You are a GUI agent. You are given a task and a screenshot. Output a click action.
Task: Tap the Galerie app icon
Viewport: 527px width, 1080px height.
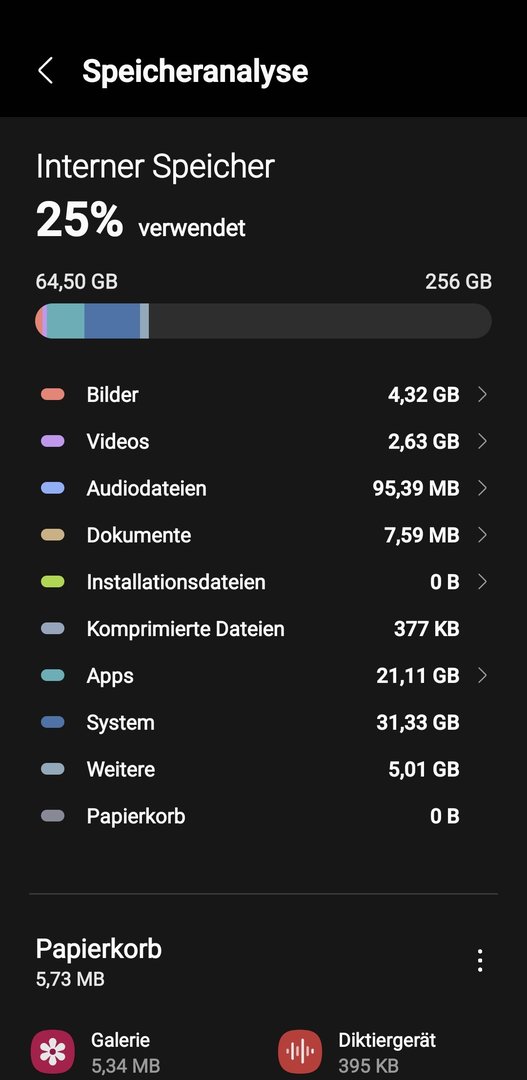pos(53,1051)
